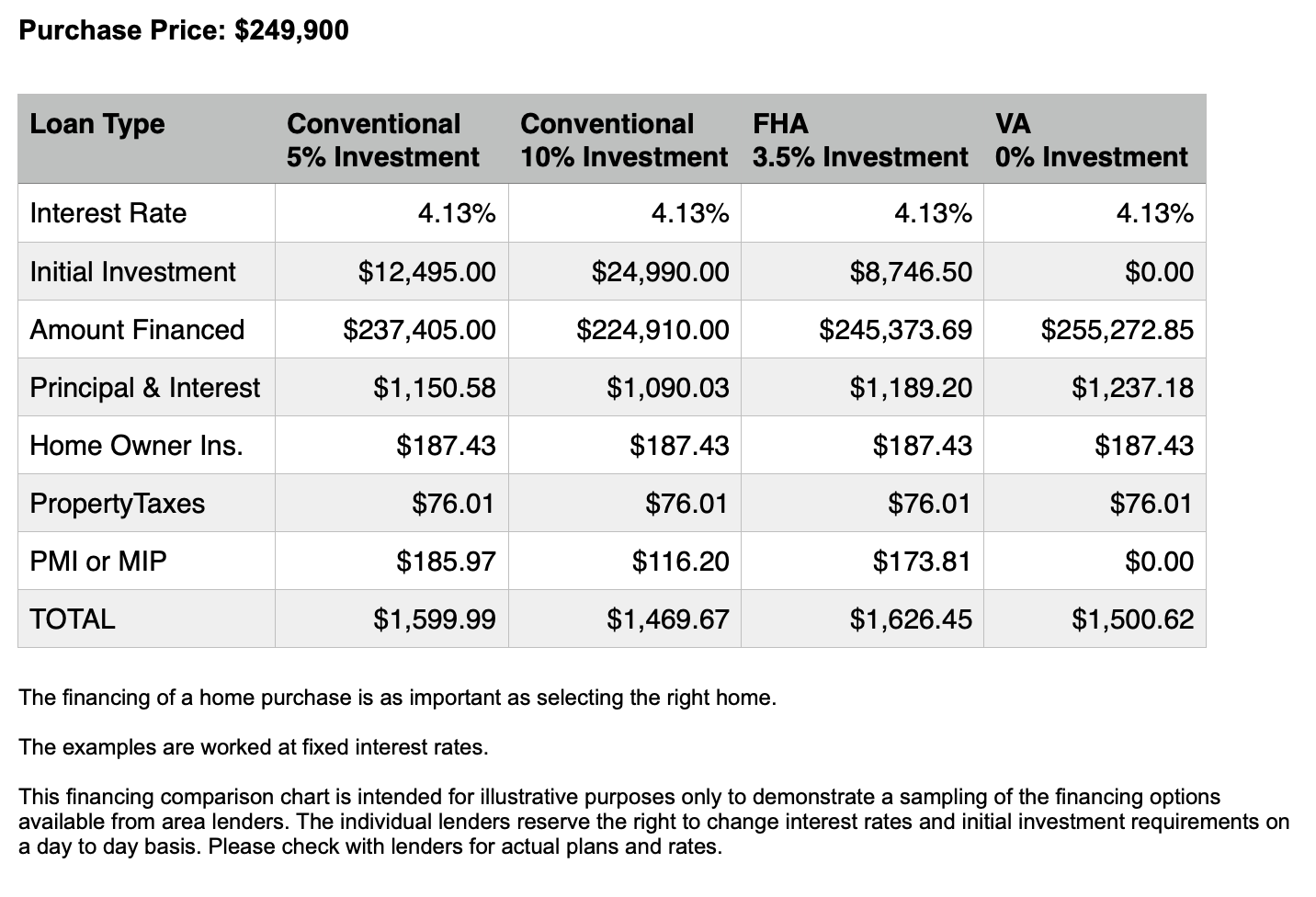Click VA total value $1,500.62
Viewport: 1316px width, 897px height.
coord(1095,619)
